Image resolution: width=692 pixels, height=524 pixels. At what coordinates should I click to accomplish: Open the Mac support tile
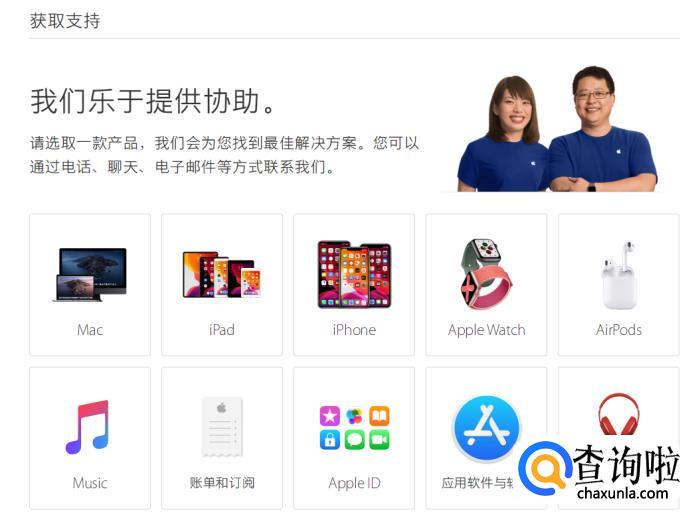click(90, 285)
